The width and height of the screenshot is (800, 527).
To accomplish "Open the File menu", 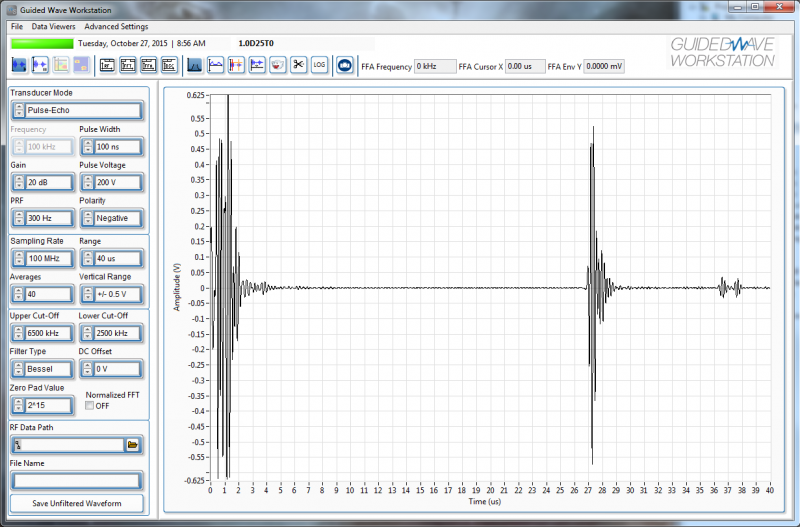I will 16,25.
